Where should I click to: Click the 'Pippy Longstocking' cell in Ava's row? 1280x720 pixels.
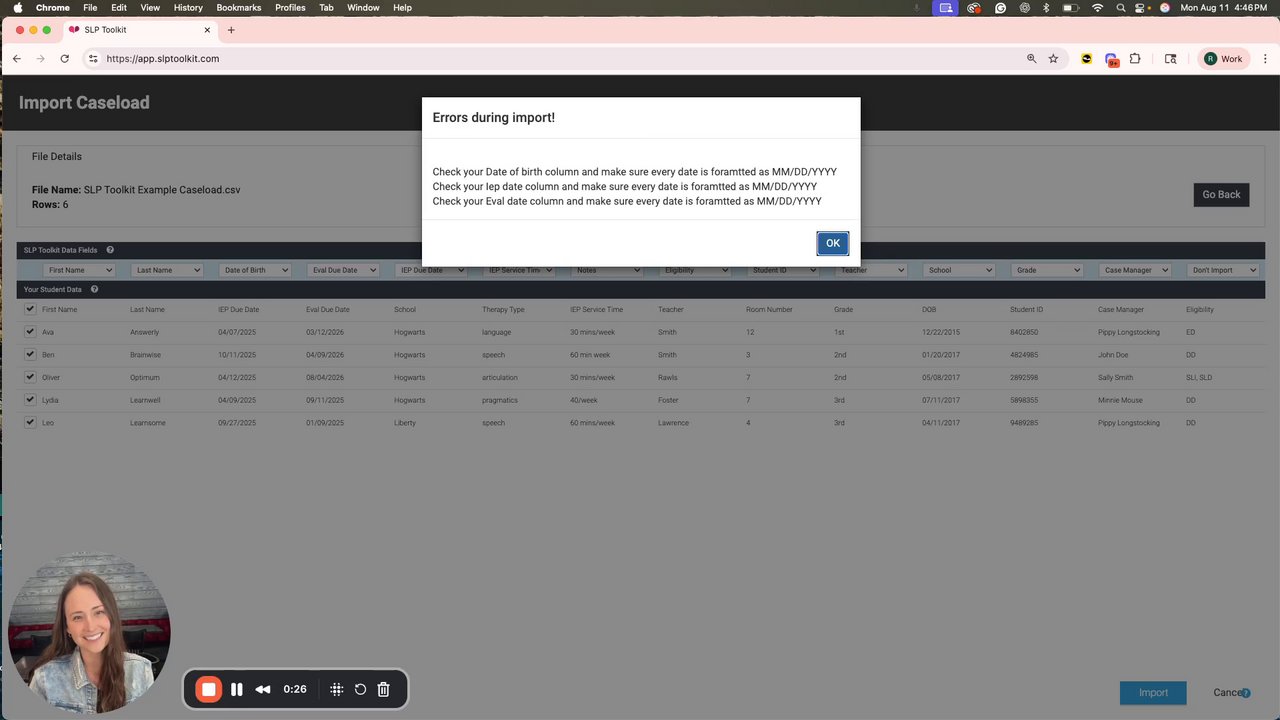[x=1128, y=332]
